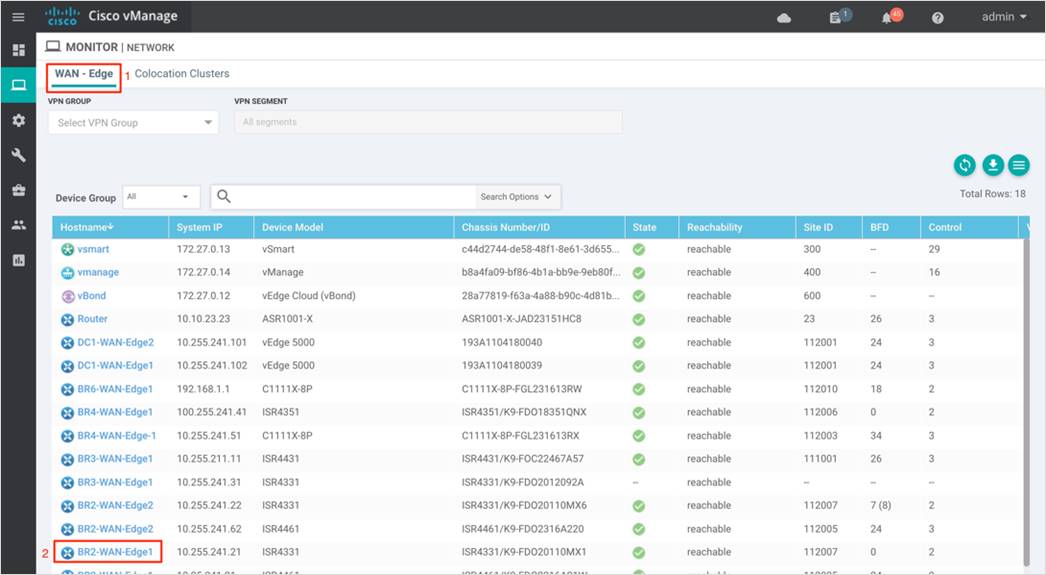The image size is (1046, 575).
Task: Open the Dashboard sidebar icon
Action: pos(19,50)
